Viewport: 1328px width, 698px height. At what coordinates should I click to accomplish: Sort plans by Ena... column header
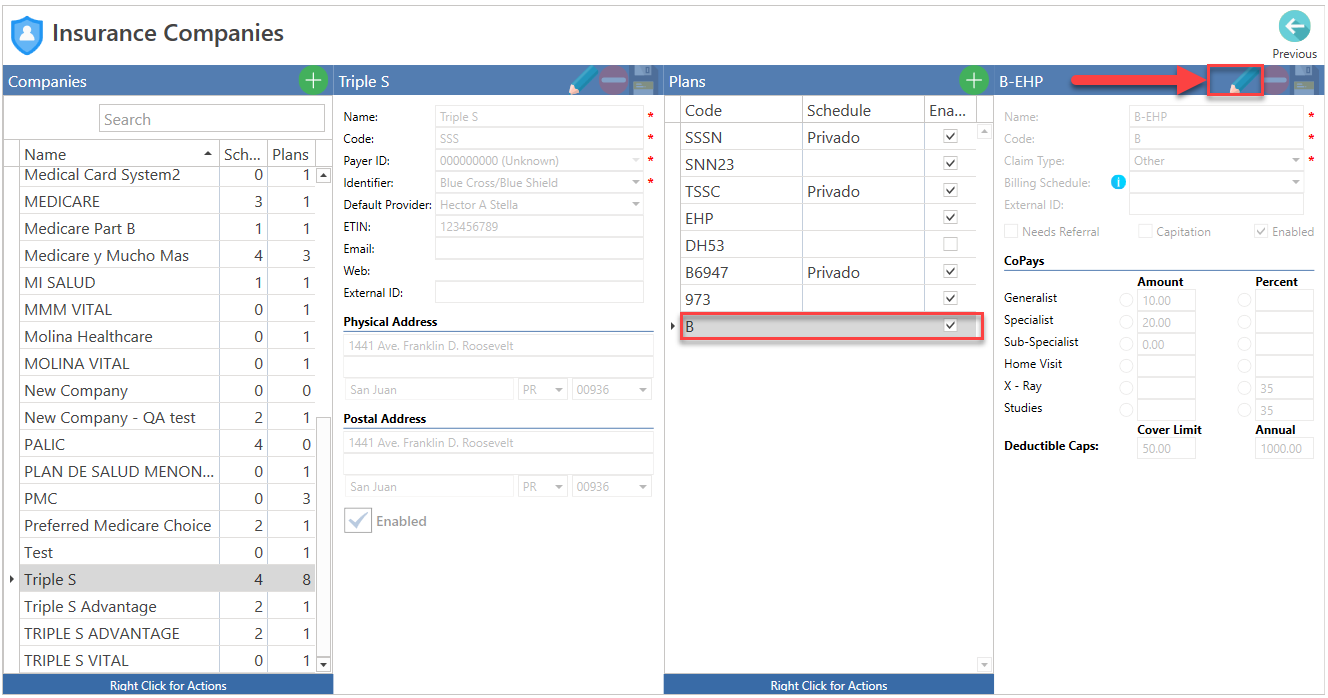[949, 110]
